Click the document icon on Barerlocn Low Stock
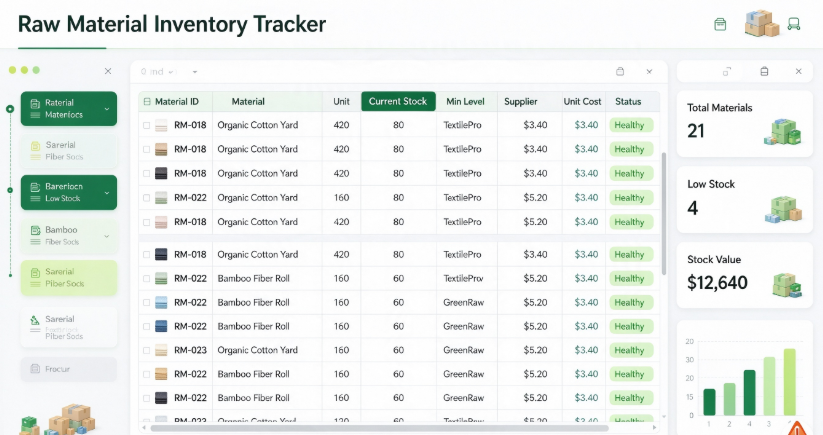The height and width of the screenshot is (435, 823). tap(35, 187)
